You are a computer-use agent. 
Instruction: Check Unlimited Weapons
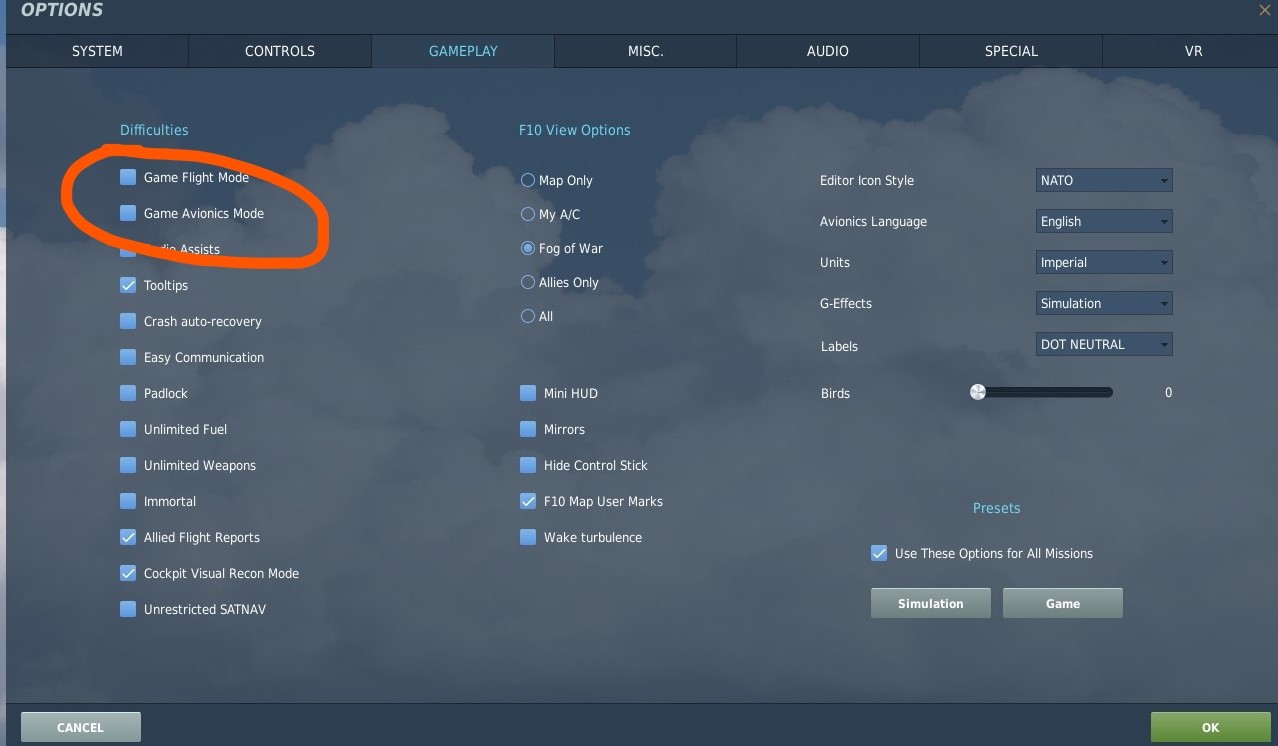point(128,465)
